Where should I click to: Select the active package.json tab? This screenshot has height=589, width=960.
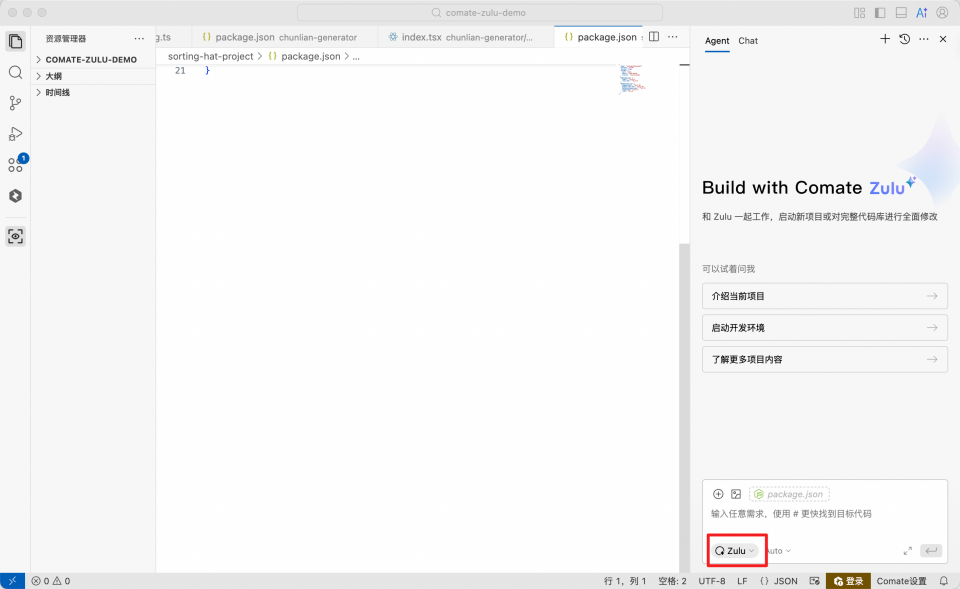599,37
